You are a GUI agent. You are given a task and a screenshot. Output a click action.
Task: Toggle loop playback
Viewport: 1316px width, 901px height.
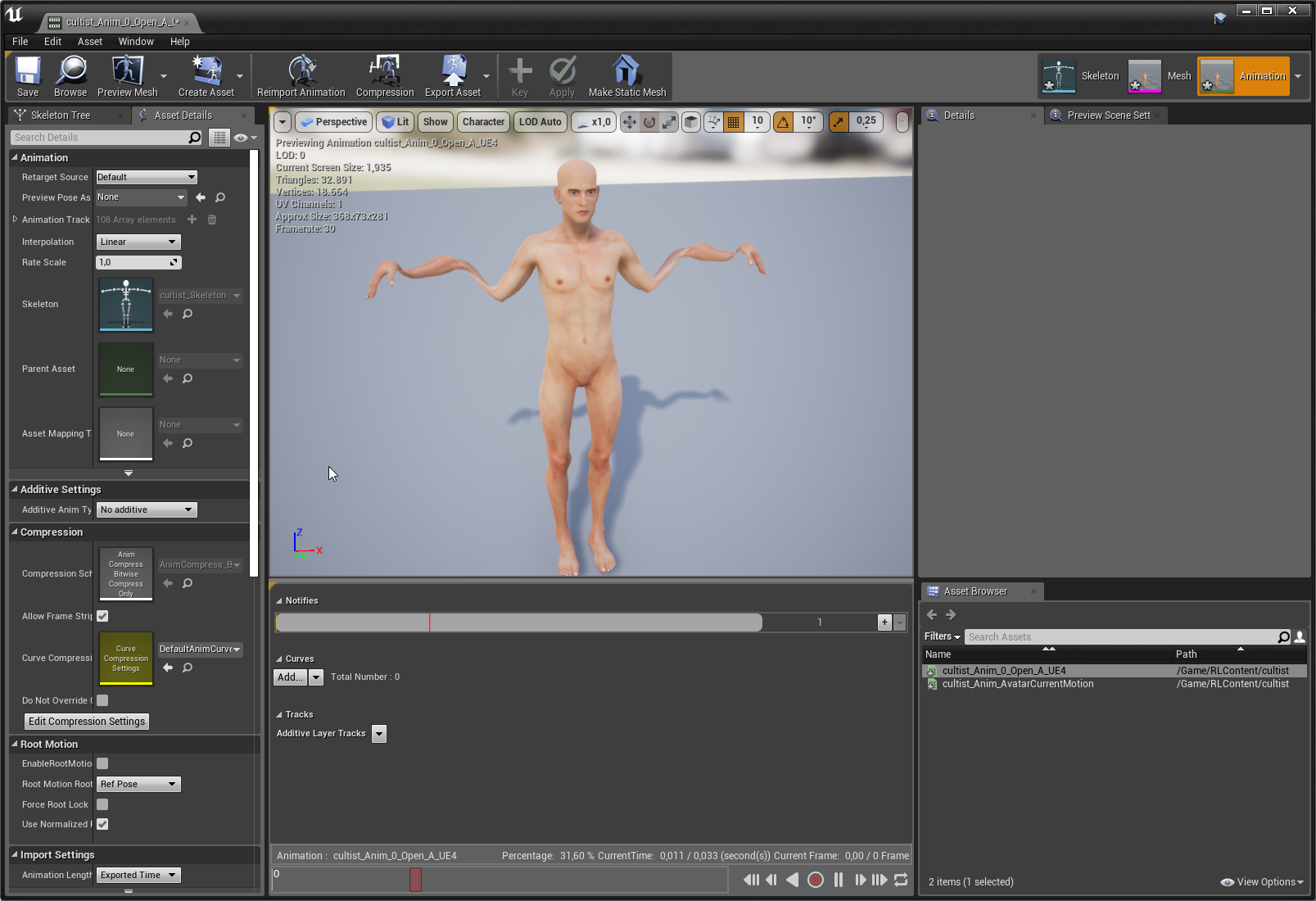tap(901, 880)
